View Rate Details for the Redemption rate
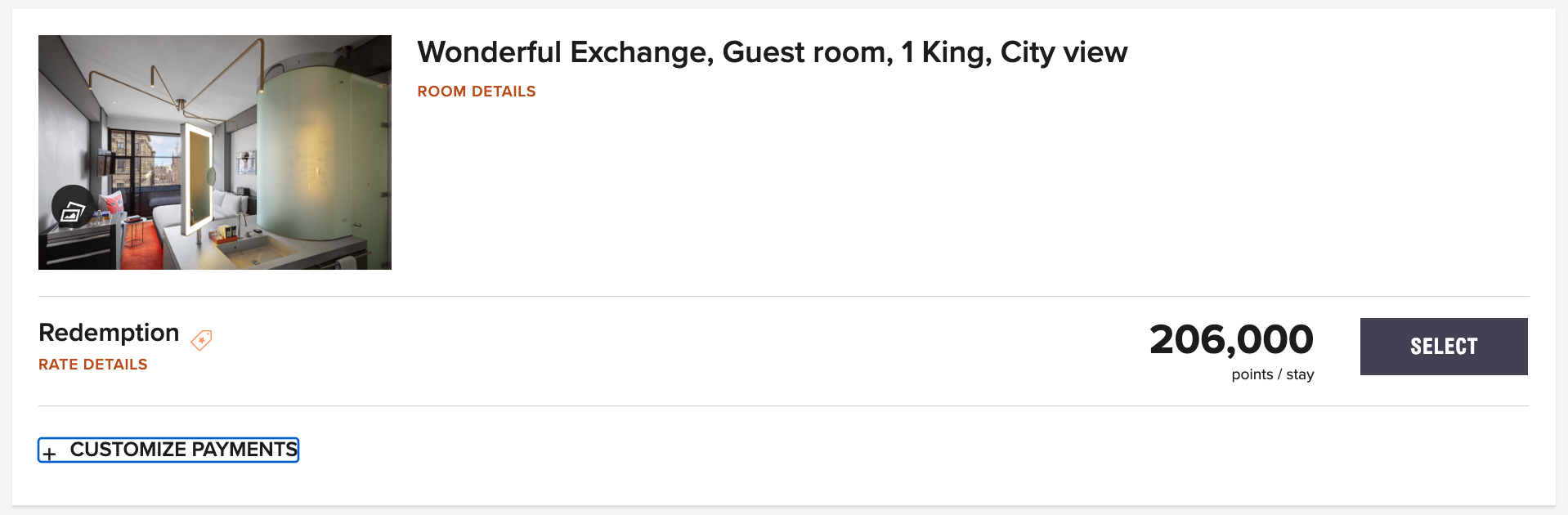The image size is (1568, 515). point(92,365)
